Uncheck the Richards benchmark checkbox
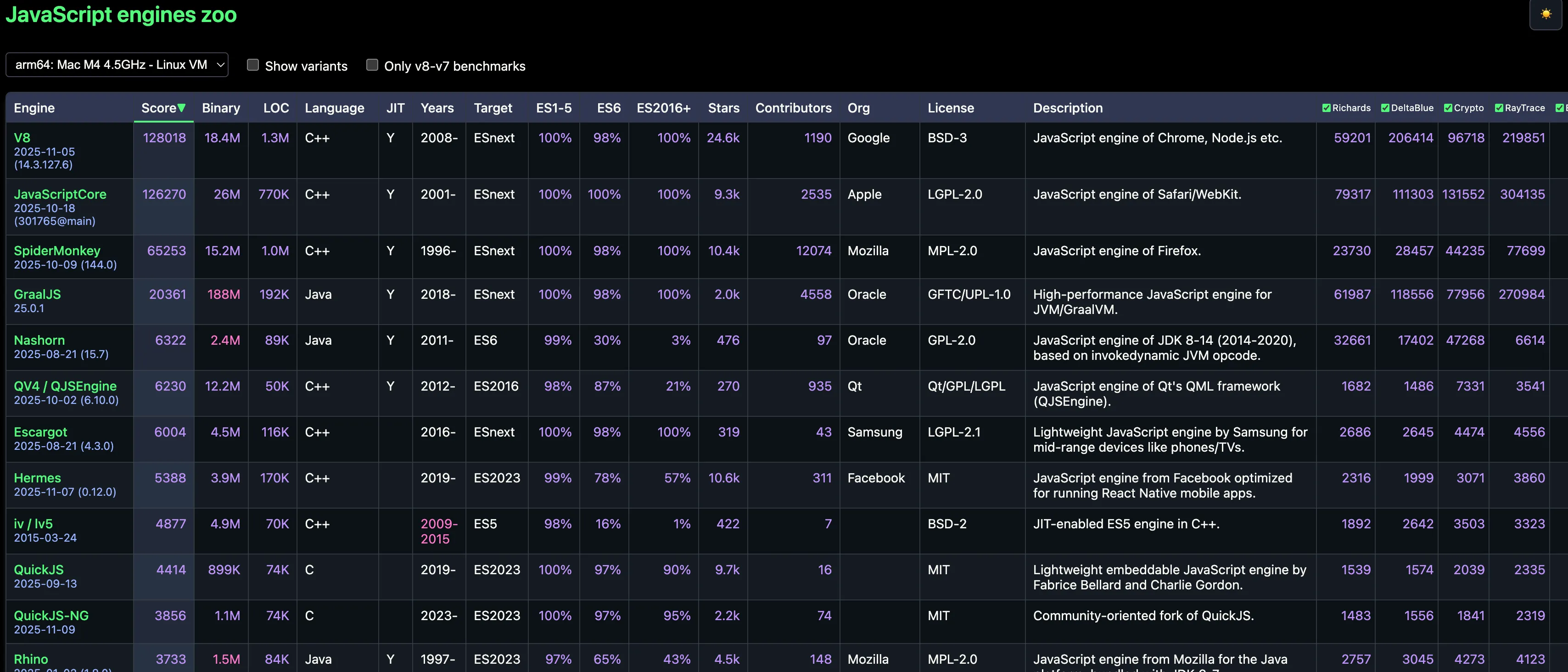Viewport: 1568px width, 672px height. (x=1327, y=108)
